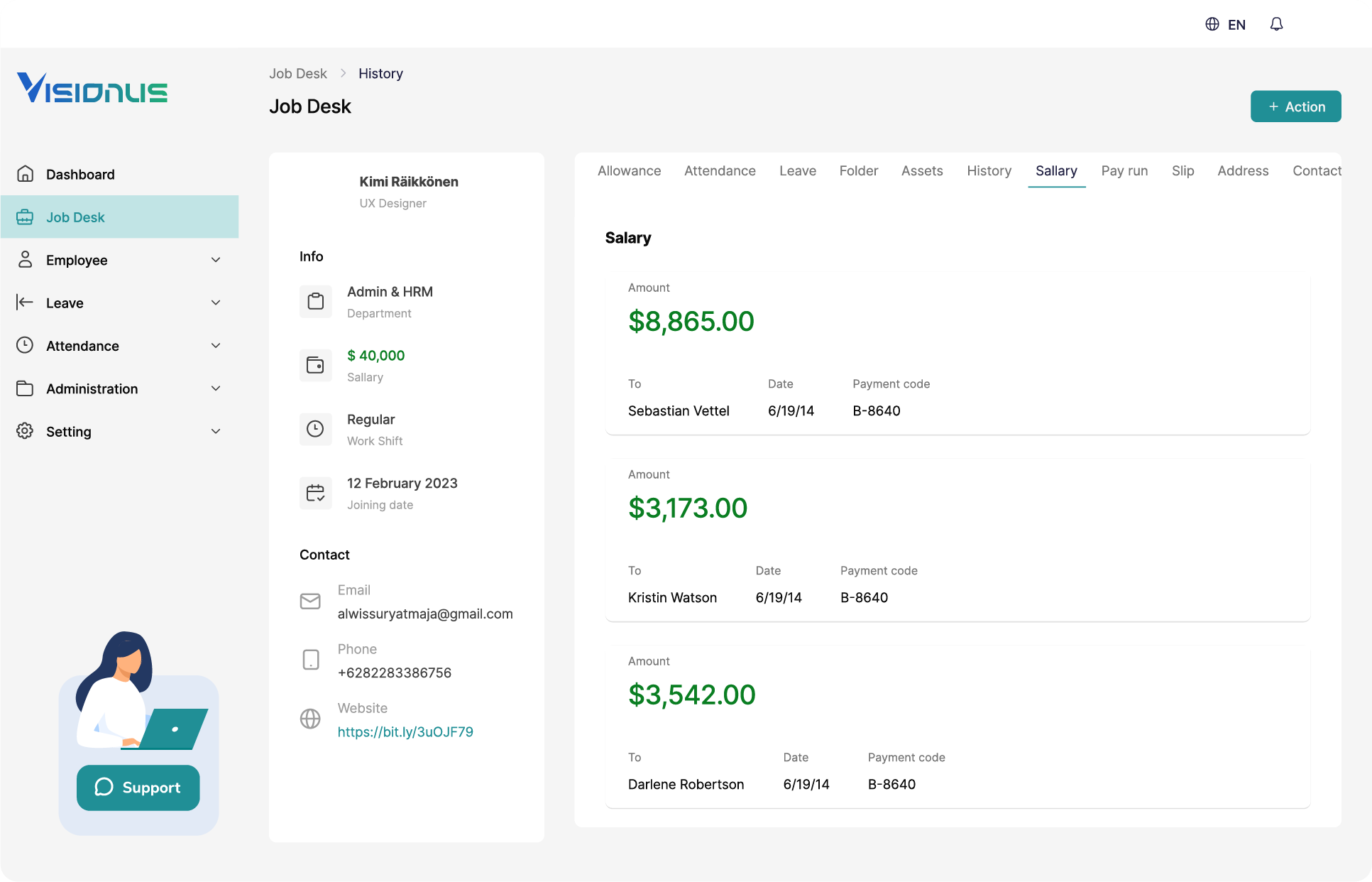Click the notification bell icon
The width and height of the screenshot is (1372, 882).
[1275, 24]
